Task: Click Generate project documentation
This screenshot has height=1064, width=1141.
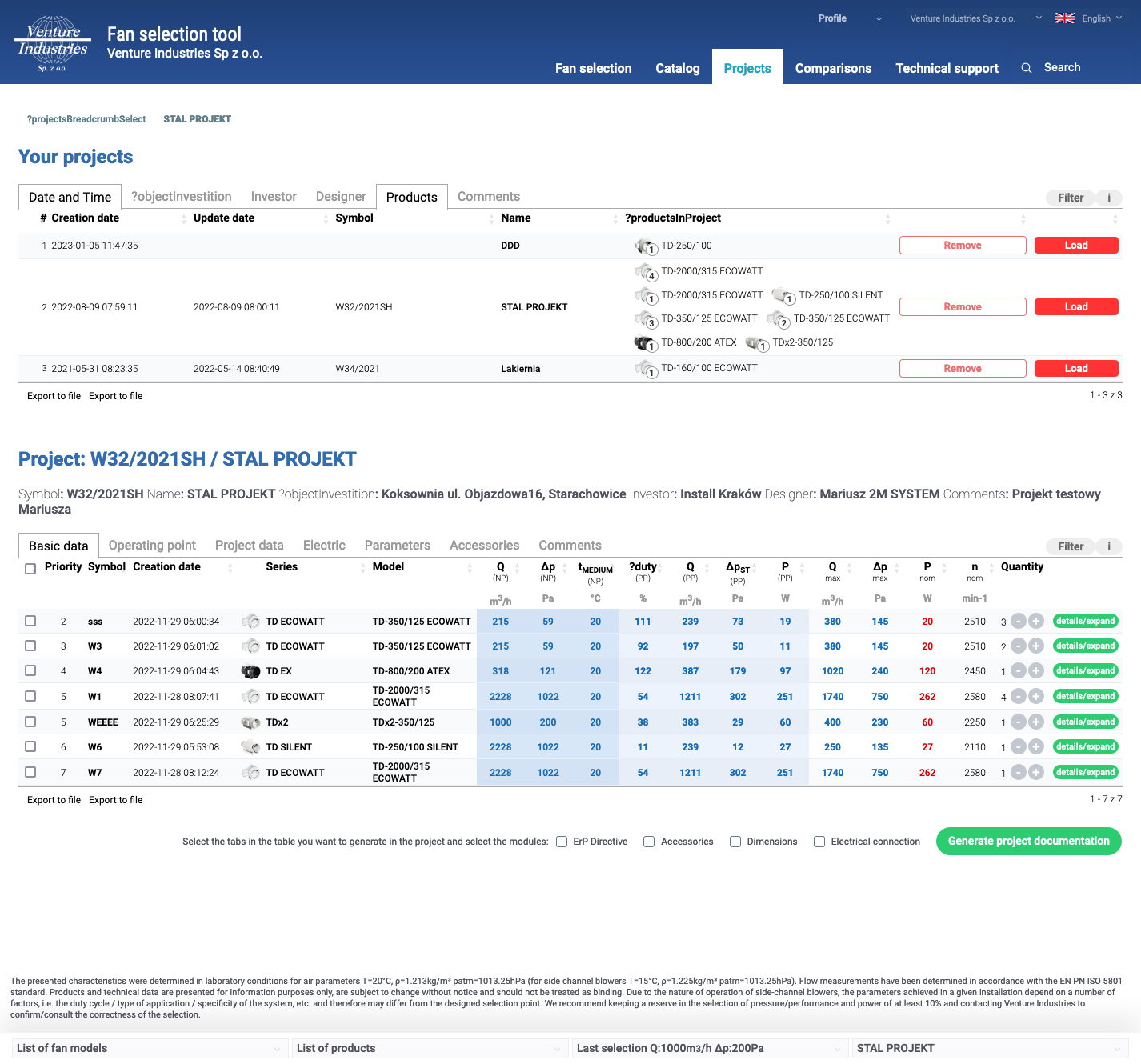Action: tap(1029, 842)
